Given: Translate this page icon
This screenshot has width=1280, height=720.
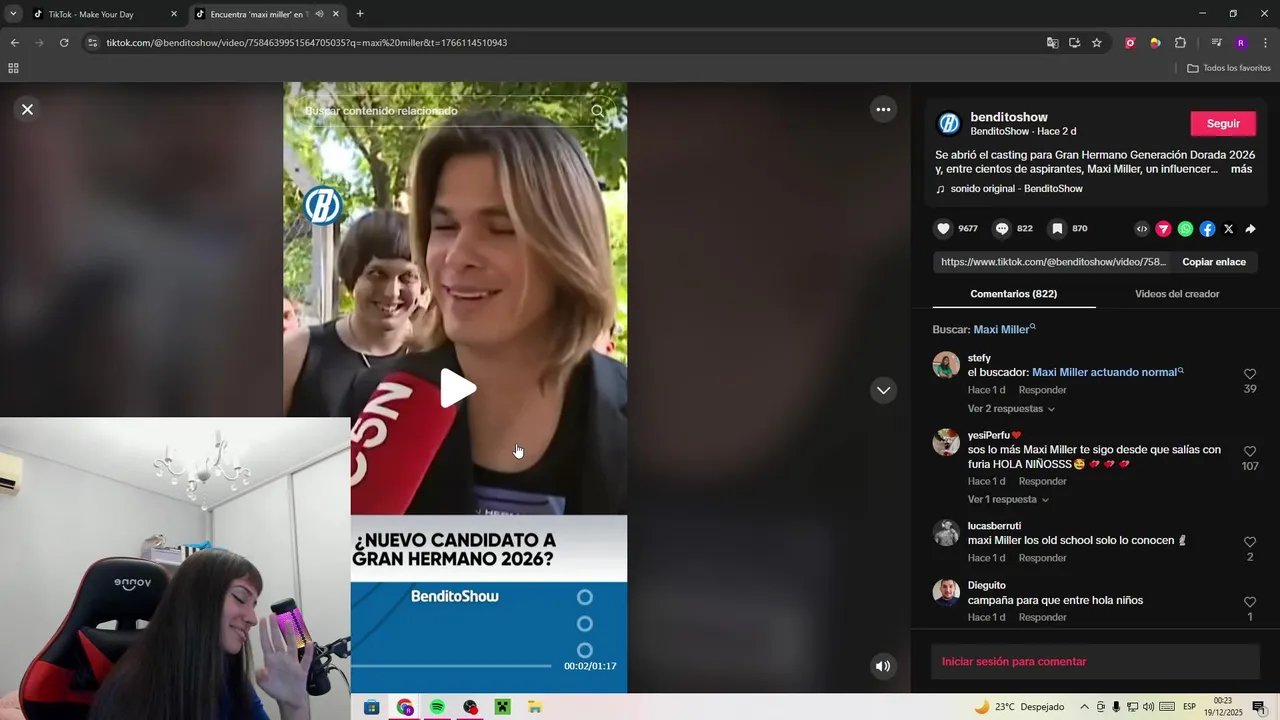Looking at the screenshot, I should (x=1052, y=43).
